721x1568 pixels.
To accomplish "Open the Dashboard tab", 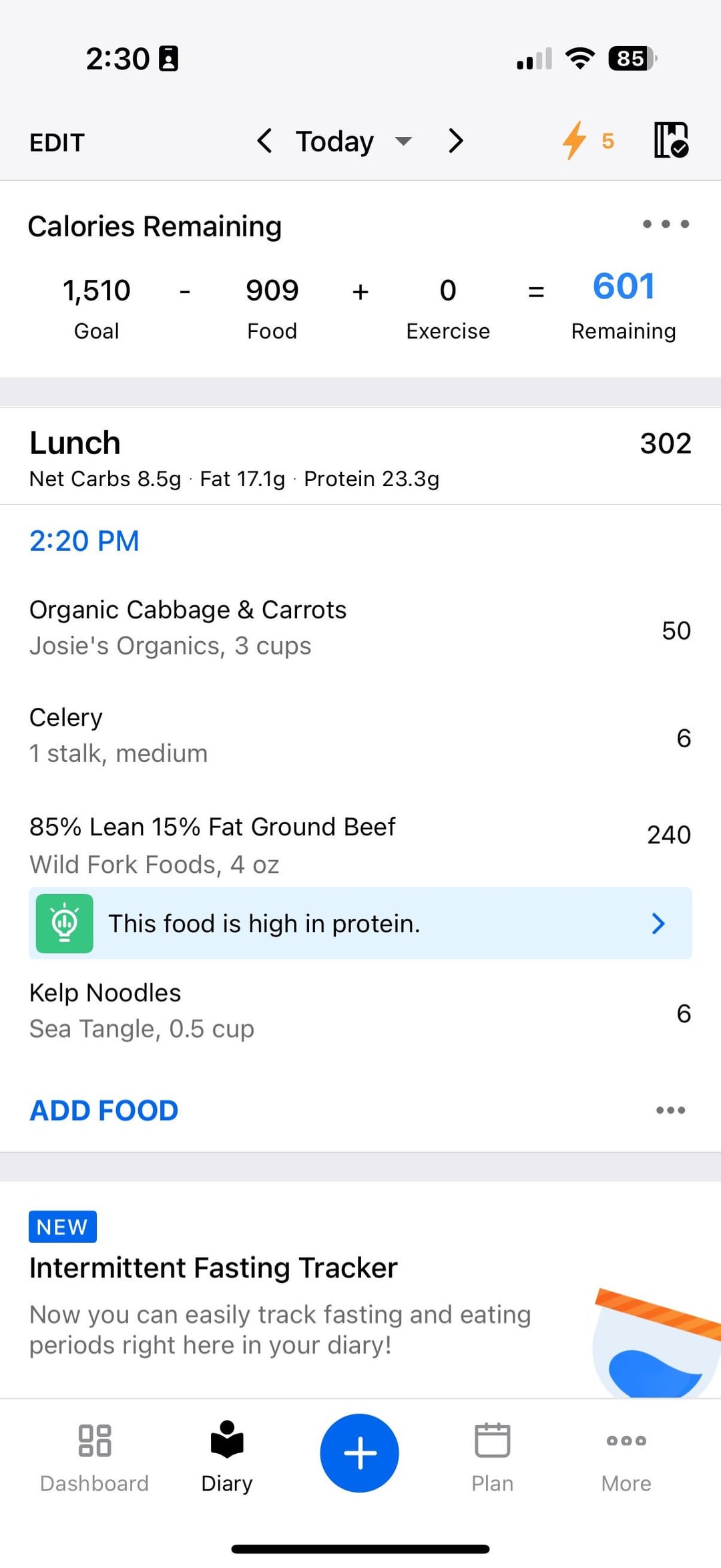I will coord(94,1456).
